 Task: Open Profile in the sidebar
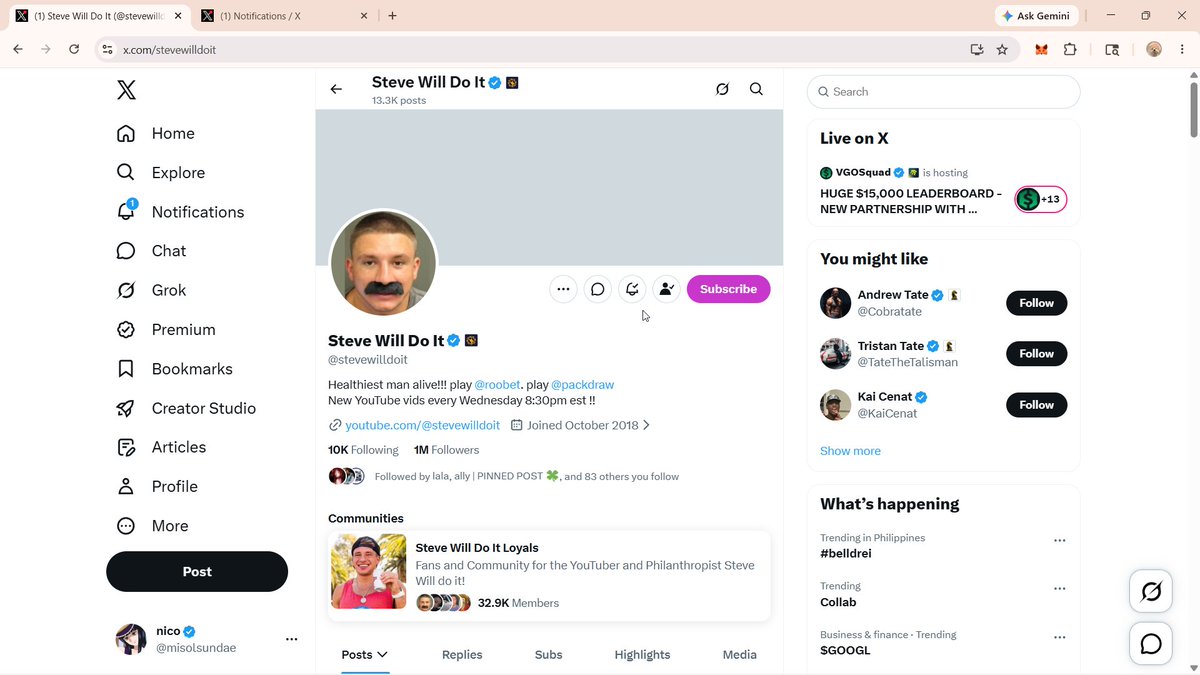click(158, 487)
